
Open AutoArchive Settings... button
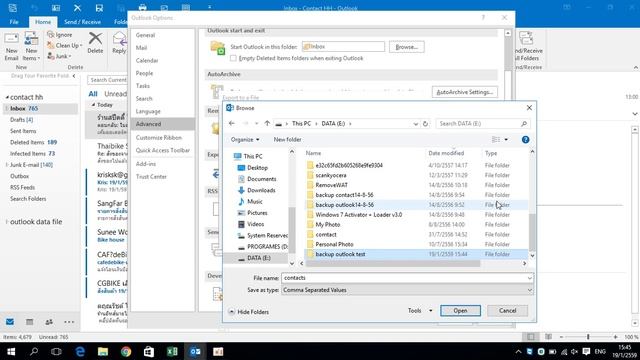464,92
